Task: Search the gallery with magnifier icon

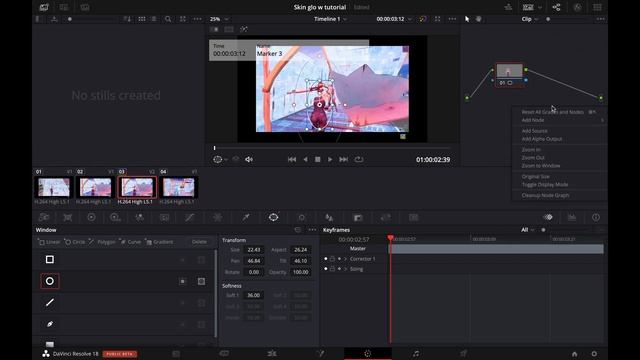Action: point(168,19)
